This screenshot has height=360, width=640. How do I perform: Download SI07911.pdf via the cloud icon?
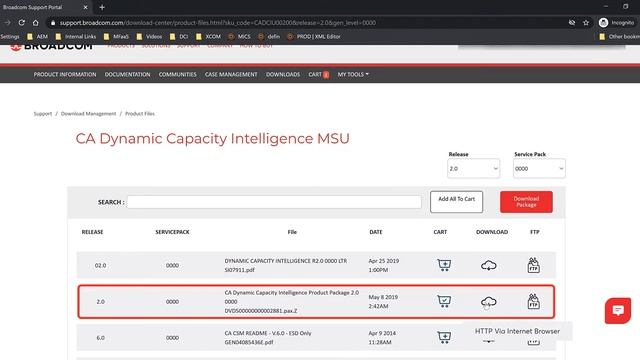489,265
